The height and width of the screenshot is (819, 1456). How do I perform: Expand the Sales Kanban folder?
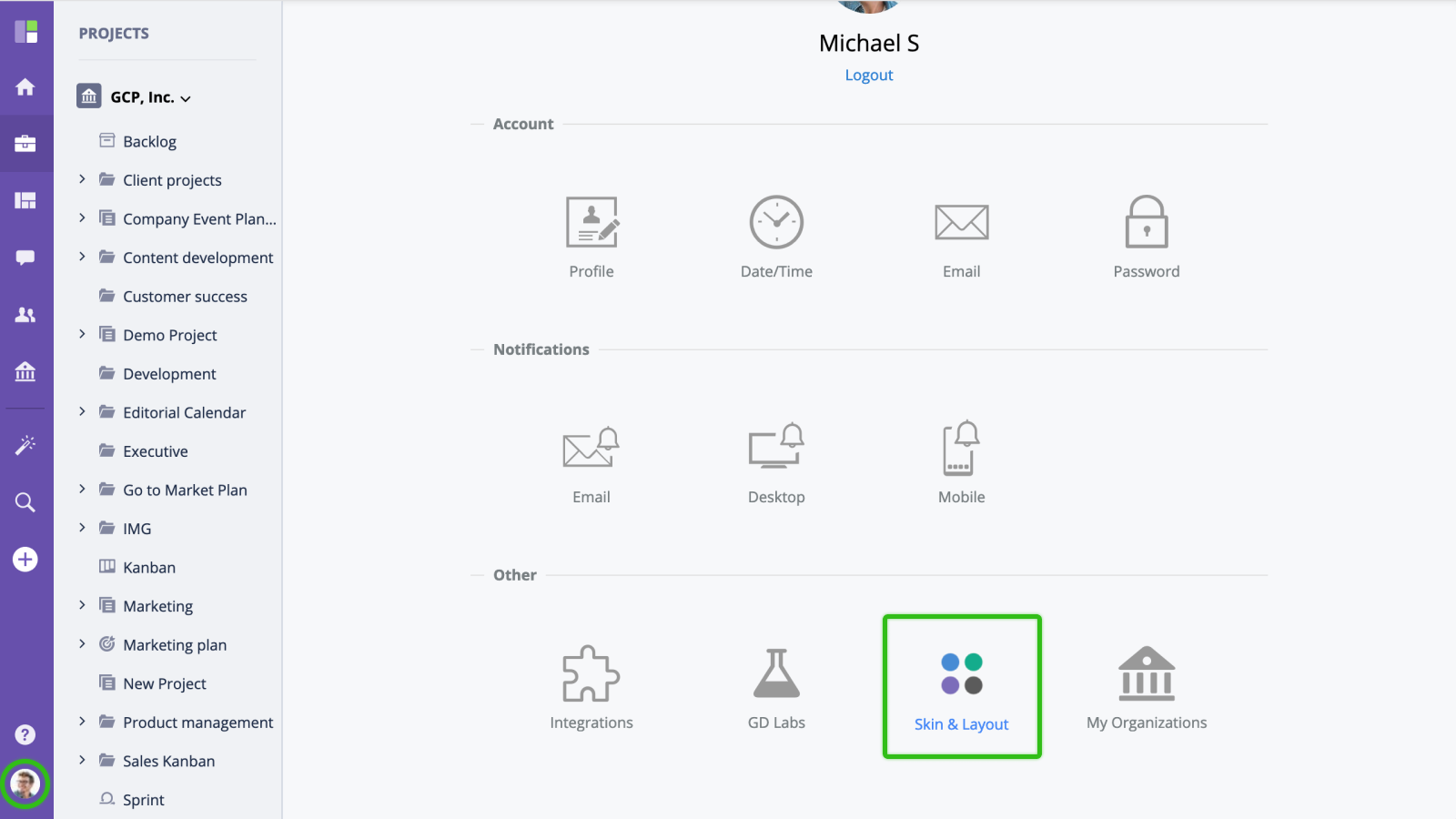click(82, 760)
